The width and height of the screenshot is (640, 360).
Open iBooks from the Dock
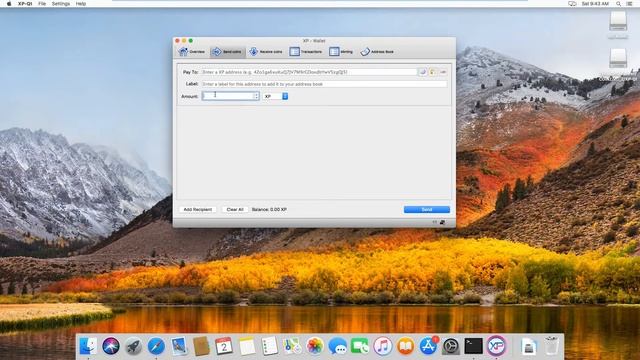pos(405,346)
